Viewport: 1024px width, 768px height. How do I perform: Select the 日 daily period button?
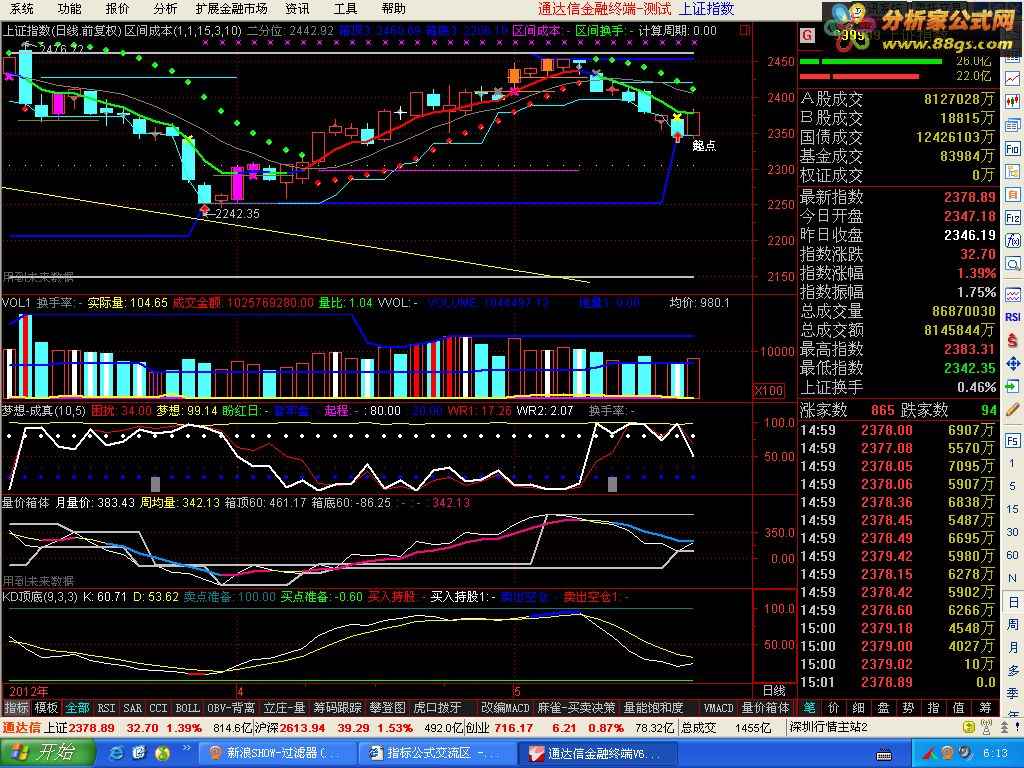coord(1013,602)
